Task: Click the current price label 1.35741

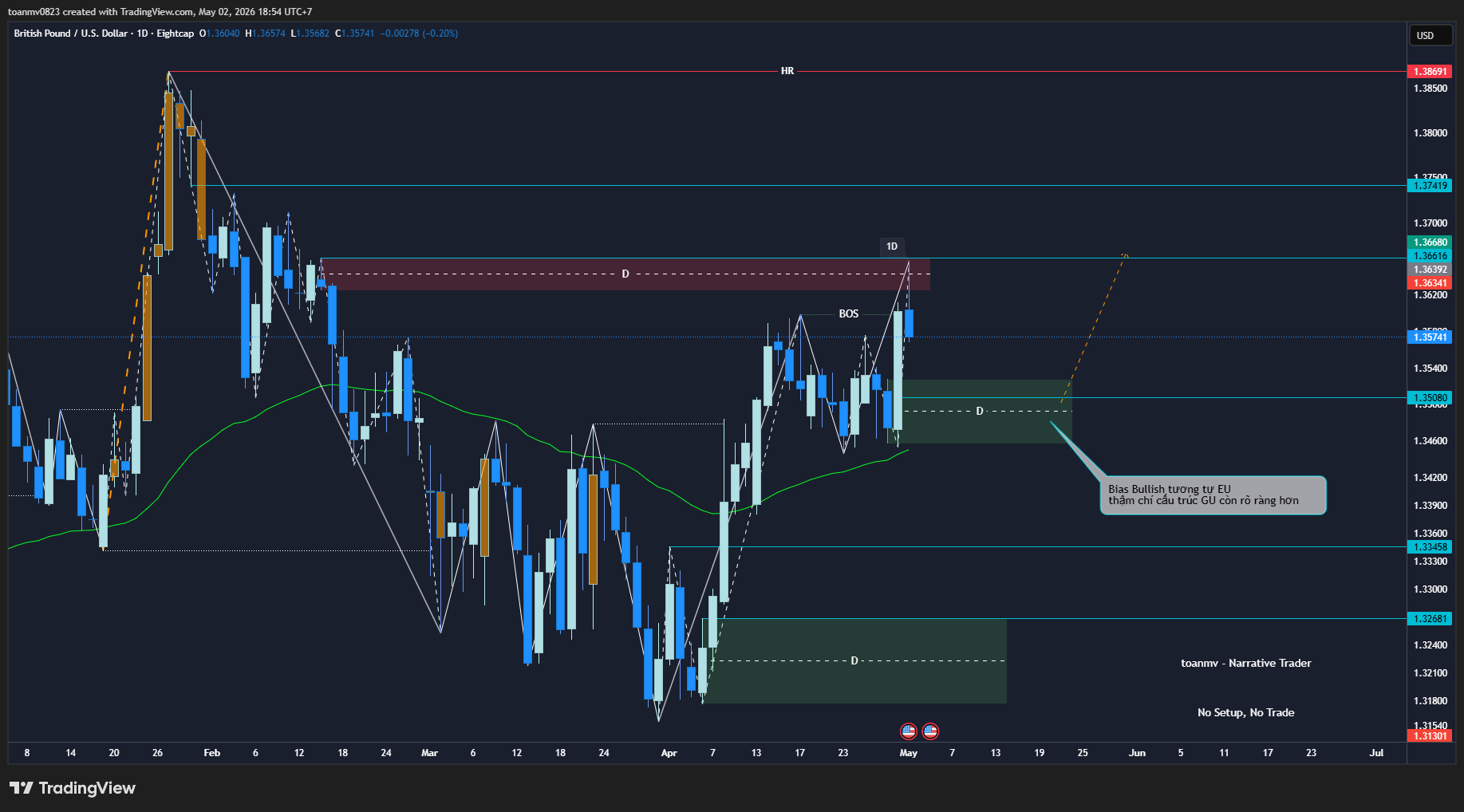Action: coord(1430,337)
